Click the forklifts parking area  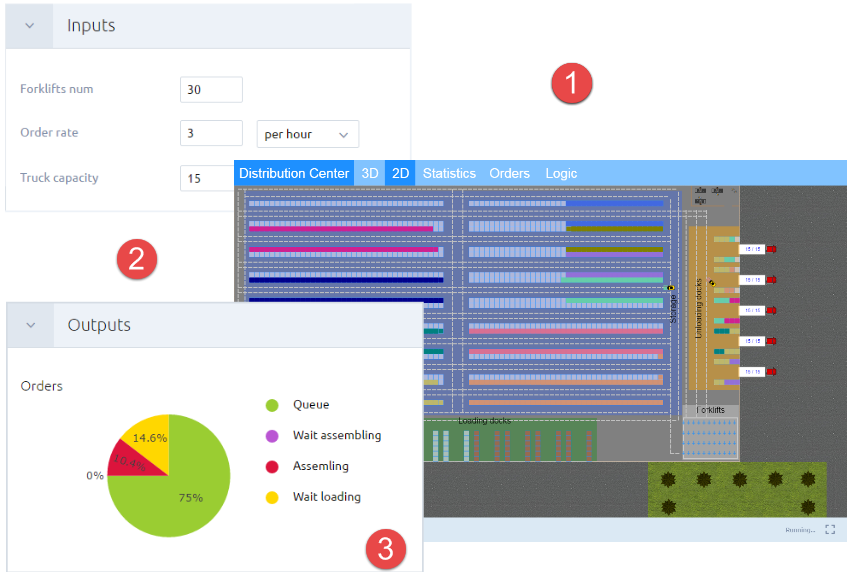tap(709, 437)
